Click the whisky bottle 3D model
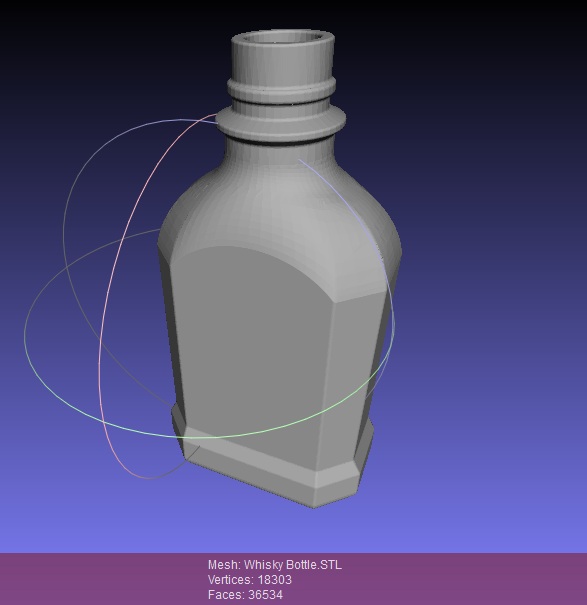The width and height of the screenshot is (587, 605). pos(279,268)
